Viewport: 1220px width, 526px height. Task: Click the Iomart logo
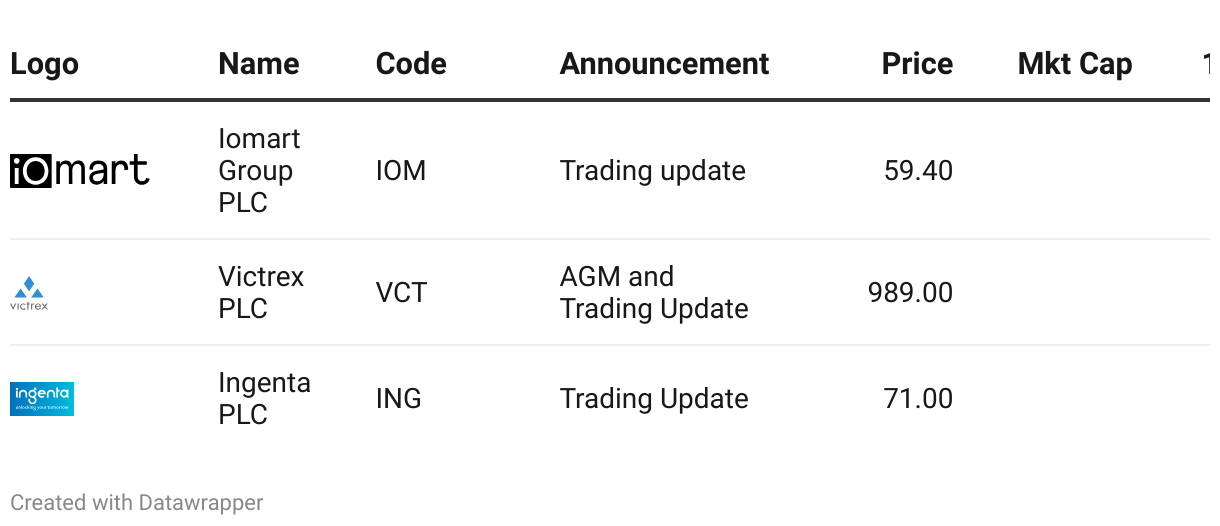80,171
